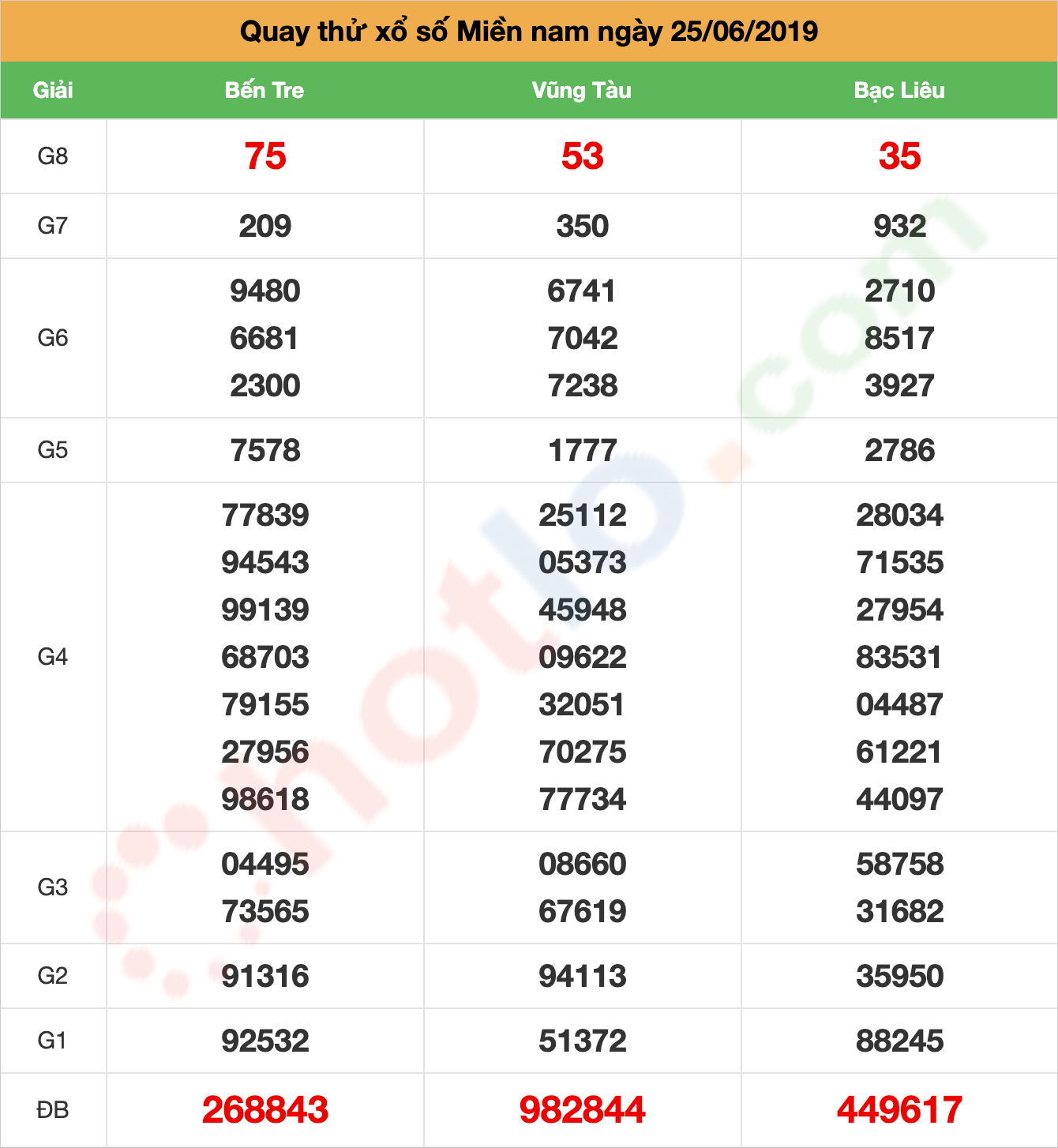Select the 'Giải' column header
Screen dimensions: 1058x1148
point(53,90)
